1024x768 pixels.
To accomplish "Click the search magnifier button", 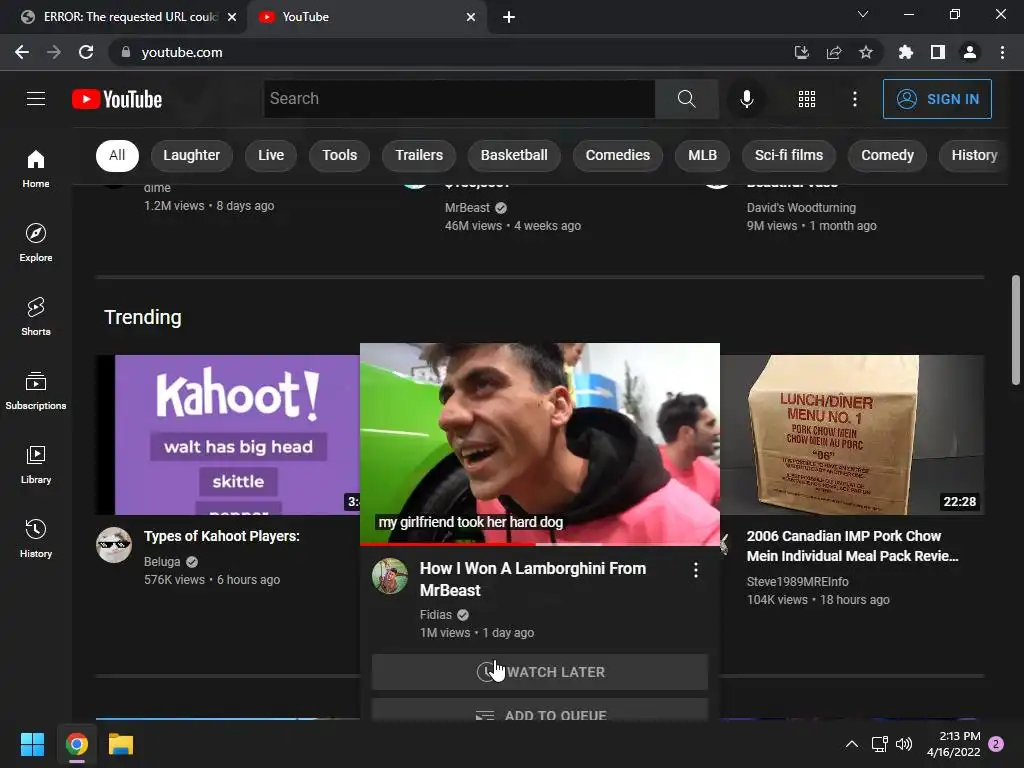I will click(x=686, y=99).
